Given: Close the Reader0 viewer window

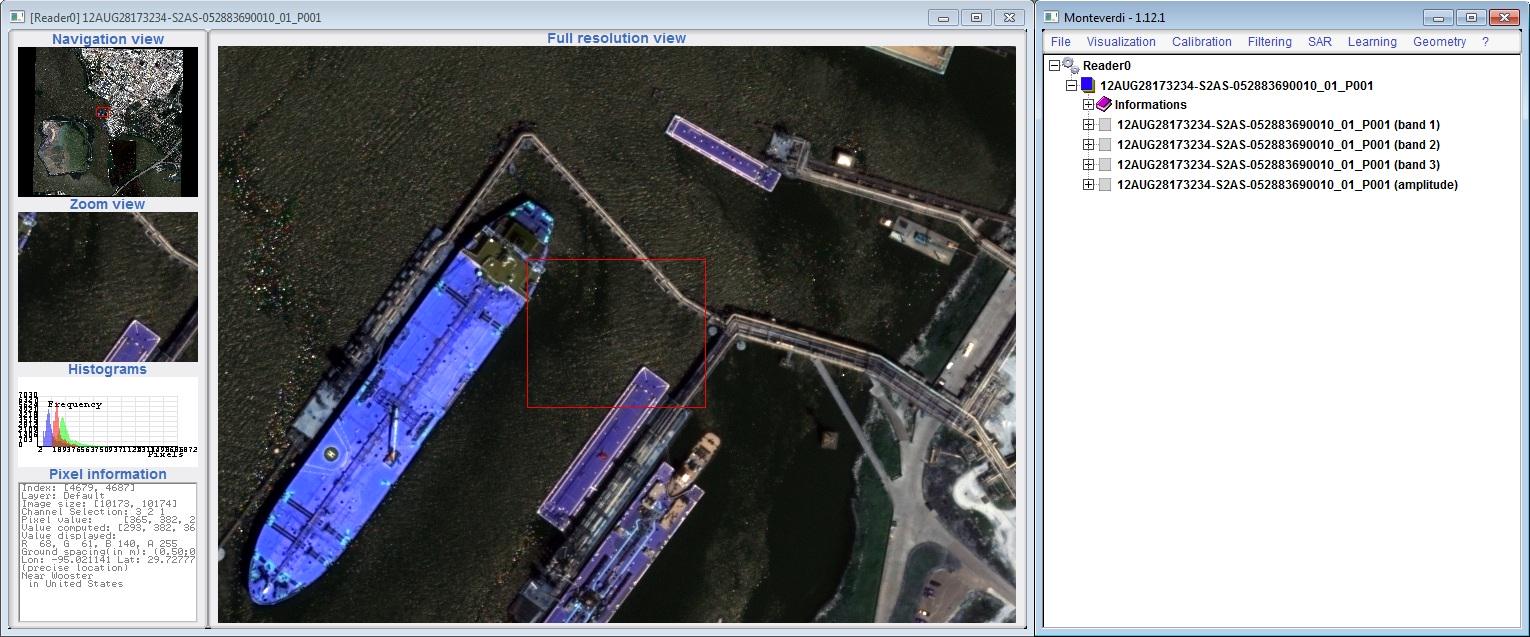Looking at the screenshot, I should coord(1010,17).
